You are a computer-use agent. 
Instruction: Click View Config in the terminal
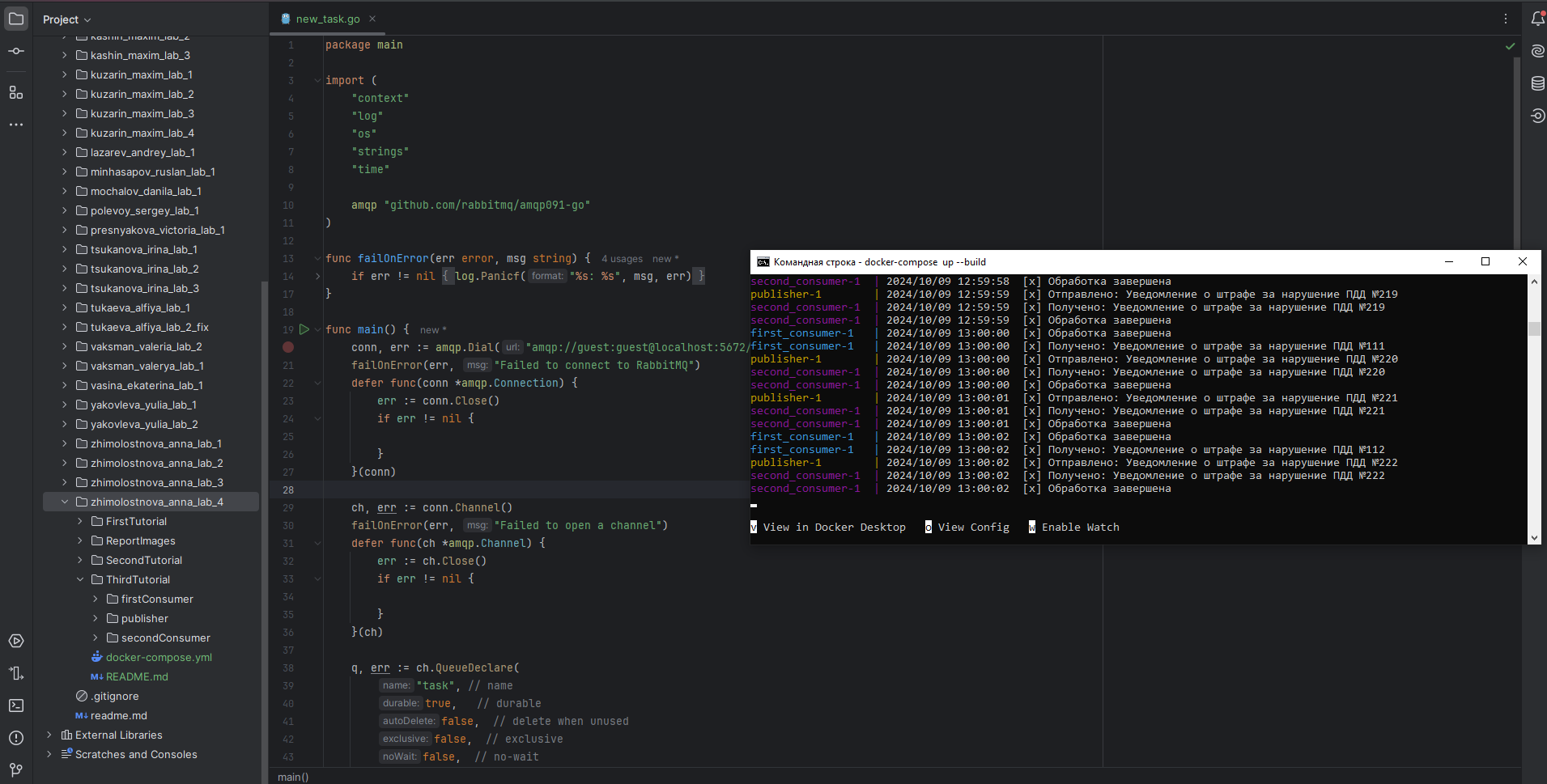(x=974, y=527)
